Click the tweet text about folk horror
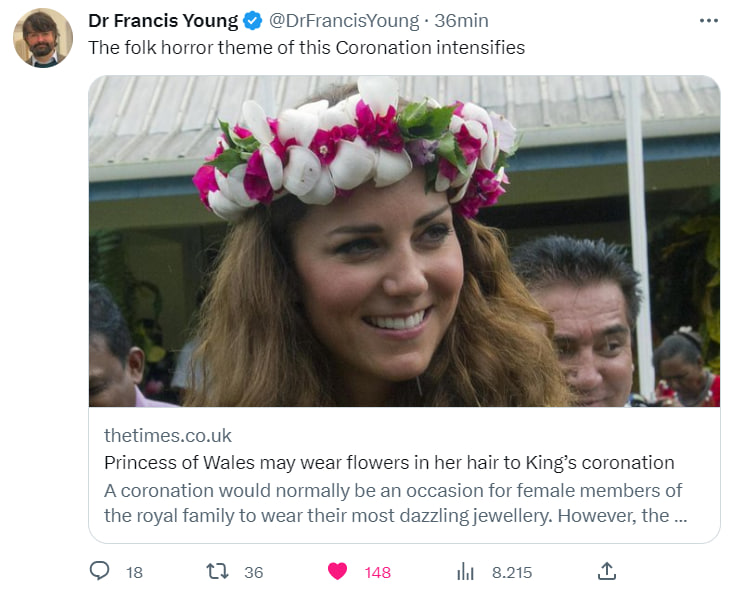This screenshot has height=592, width=733. click(306, 47)
